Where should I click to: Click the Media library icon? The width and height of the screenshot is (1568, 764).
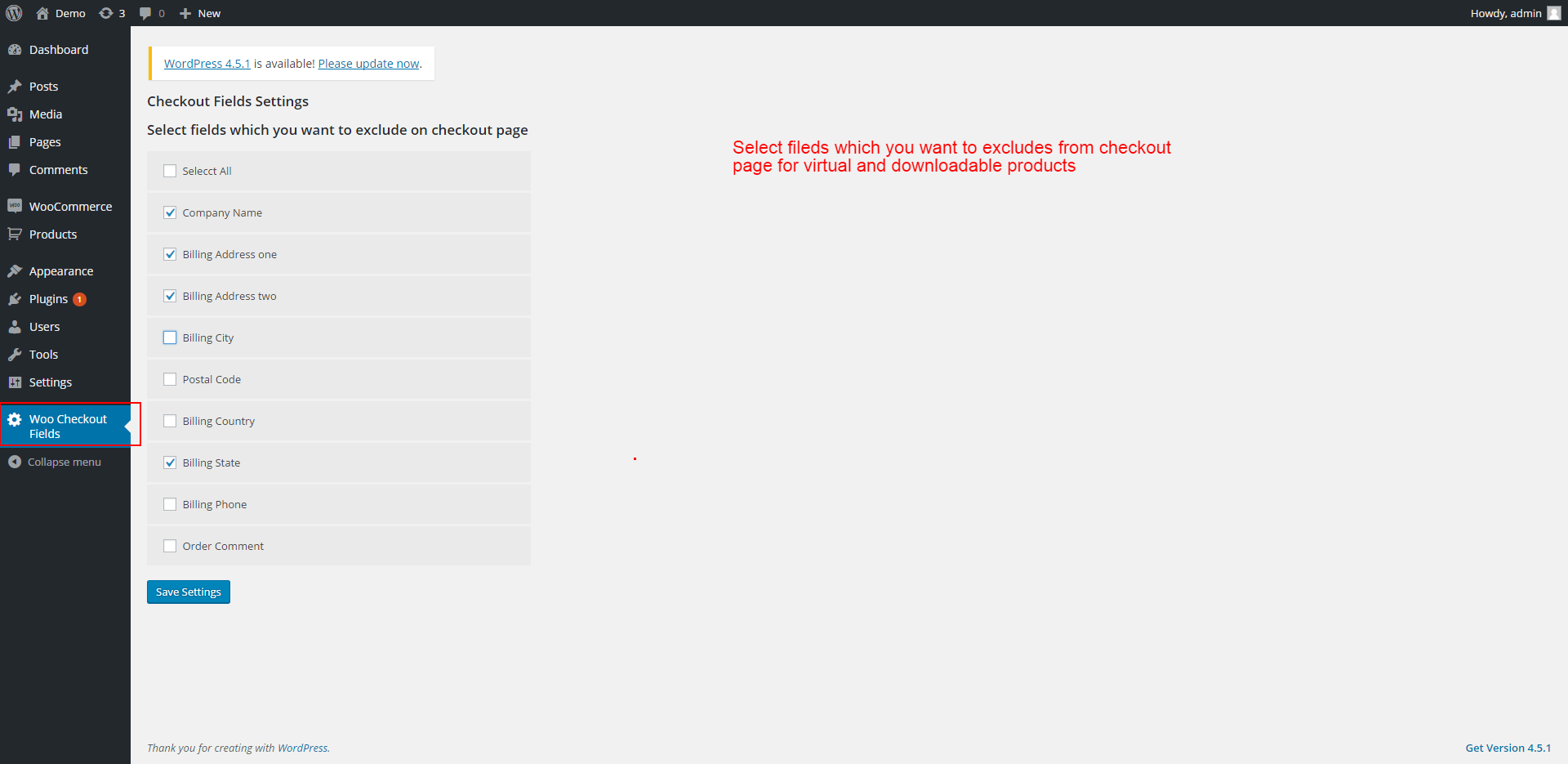point(15,114)
